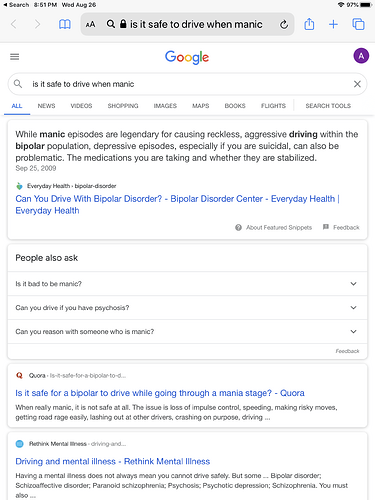
Task: Open the Quora mania driving result
Action: click(x=160, y=393)
